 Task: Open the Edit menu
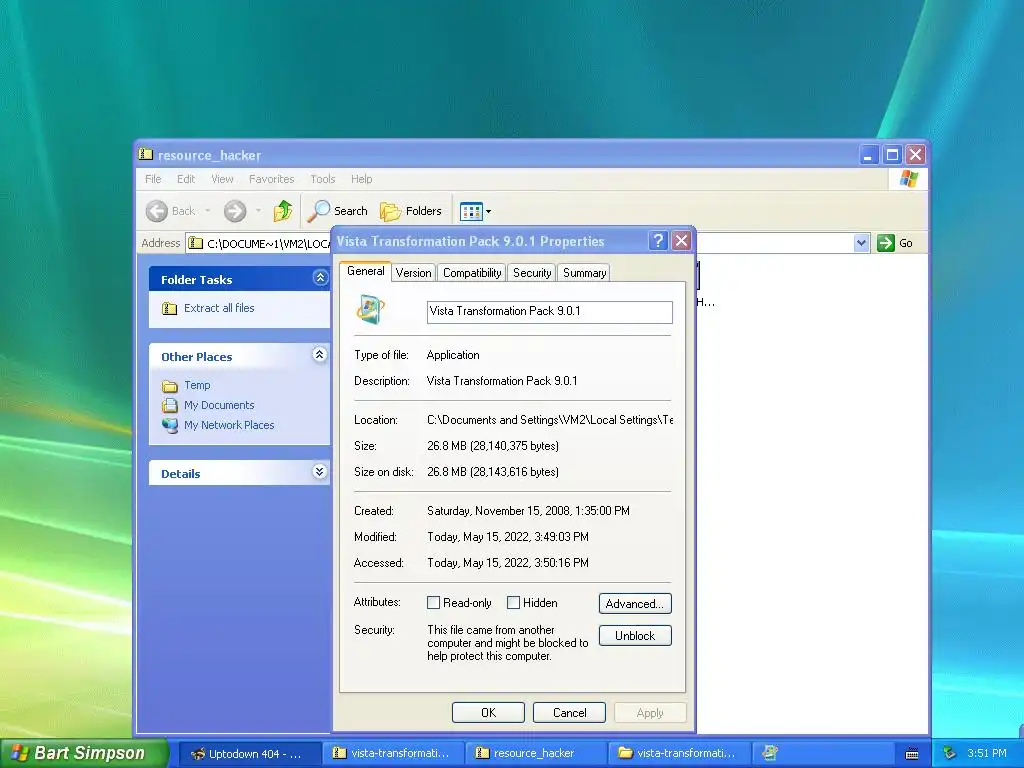tap(186, 179)
